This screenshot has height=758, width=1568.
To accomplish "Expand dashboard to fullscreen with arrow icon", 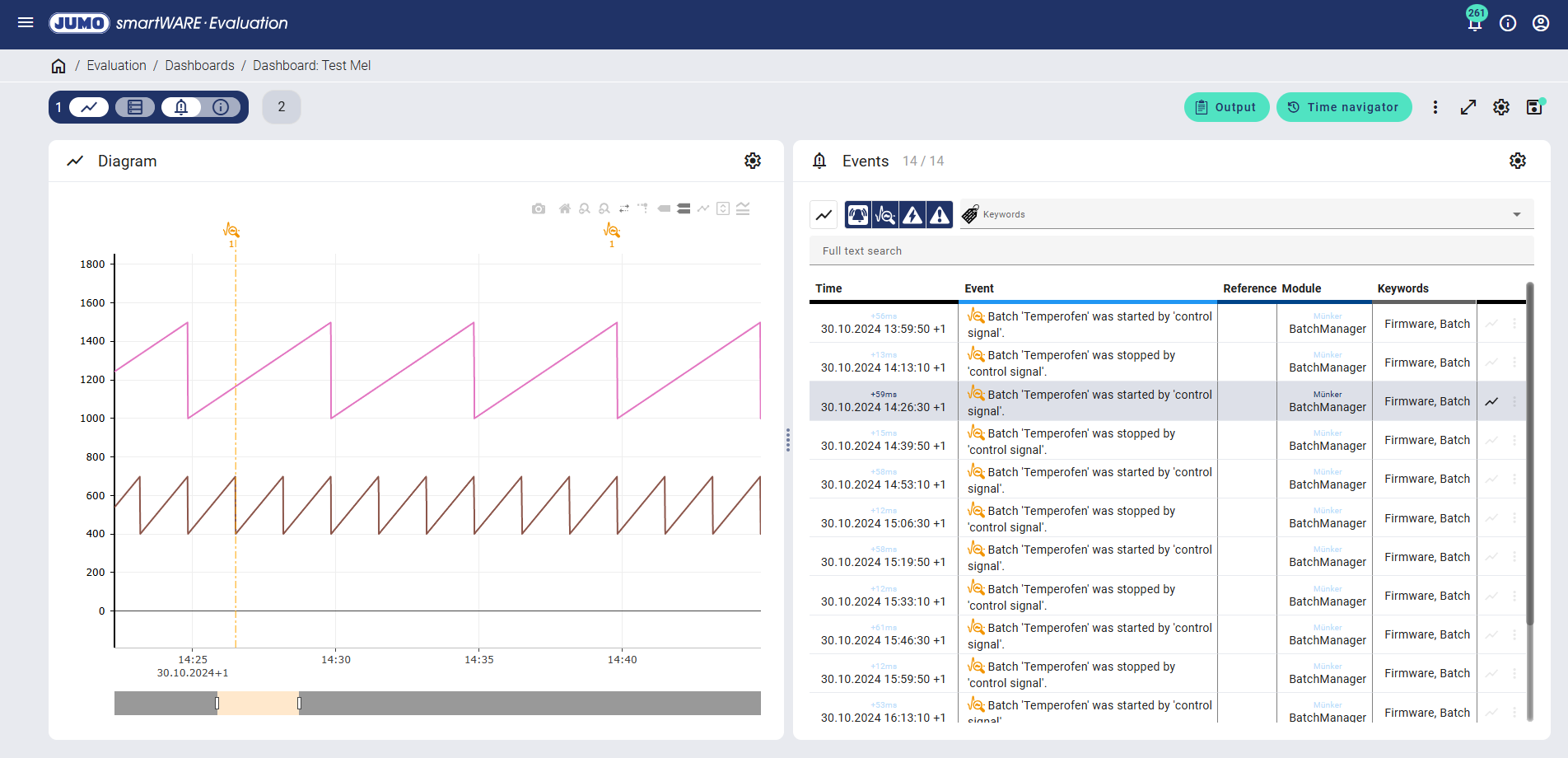I will [x=1468, y=107].
